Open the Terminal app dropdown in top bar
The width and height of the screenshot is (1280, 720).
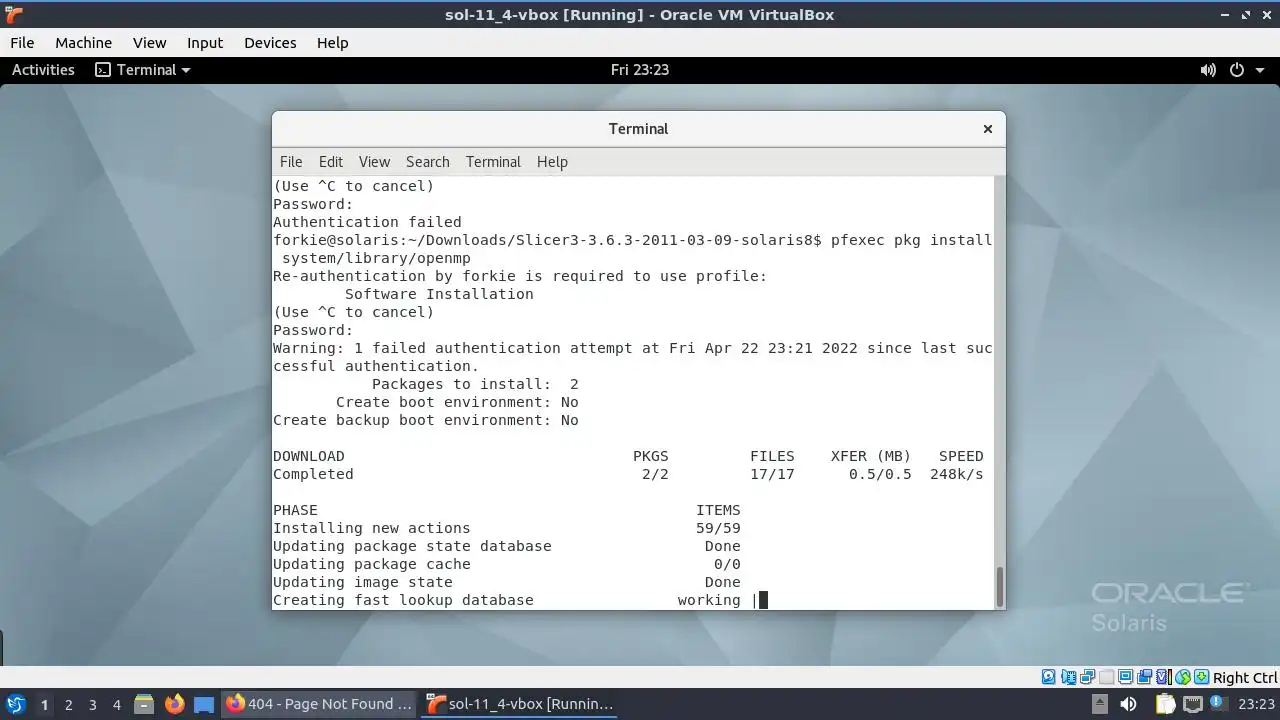click(143, 70)
